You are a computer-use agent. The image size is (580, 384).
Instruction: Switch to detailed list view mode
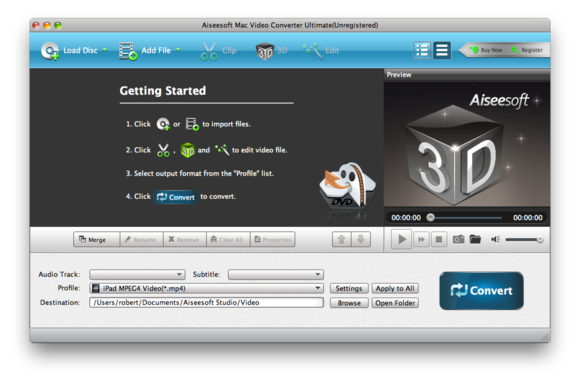[x=422, y=50]
